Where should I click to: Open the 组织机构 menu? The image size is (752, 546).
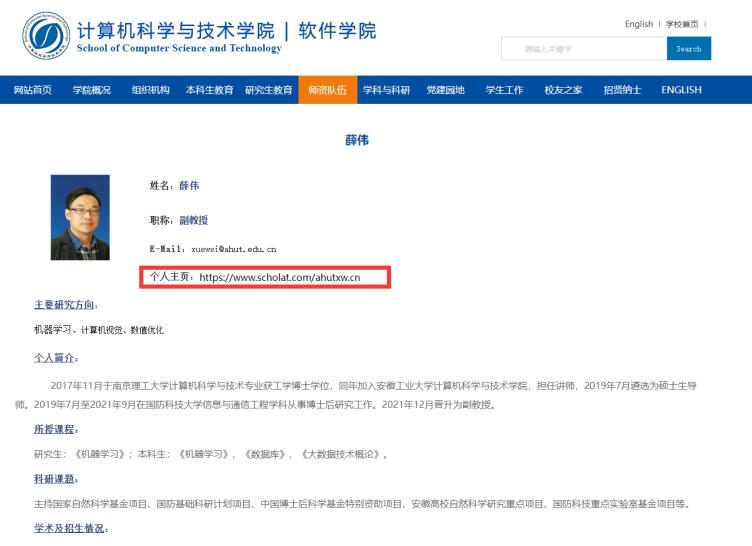pos(150,90)
